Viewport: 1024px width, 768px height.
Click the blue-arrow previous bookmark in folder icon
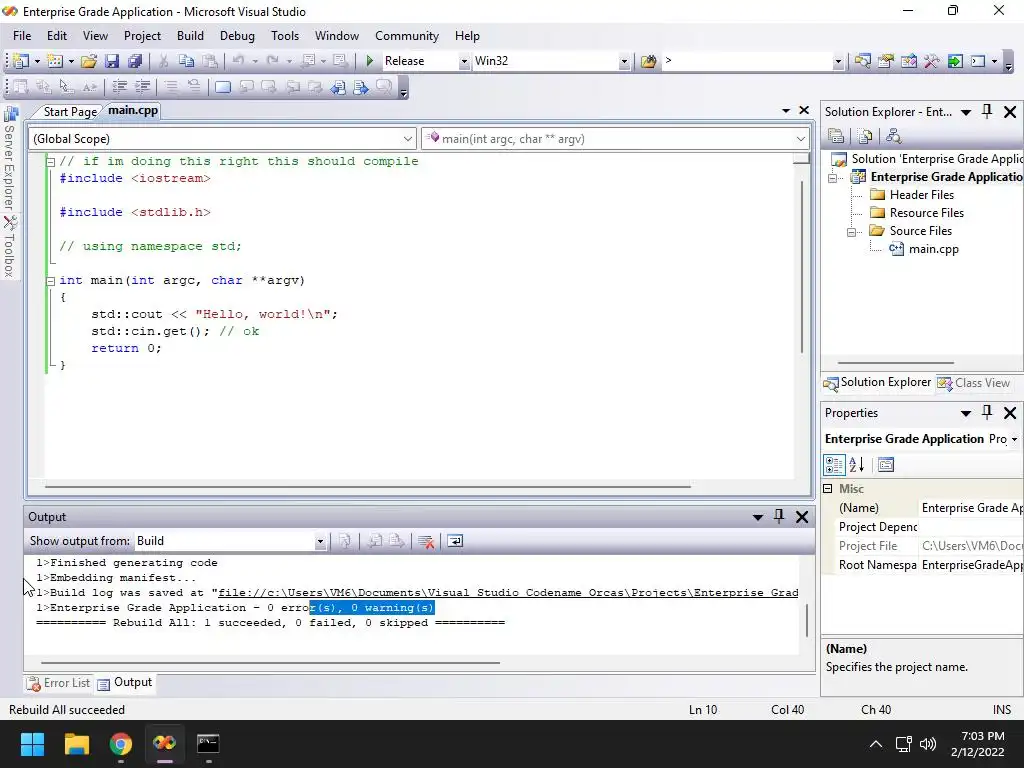coord(338,86)
